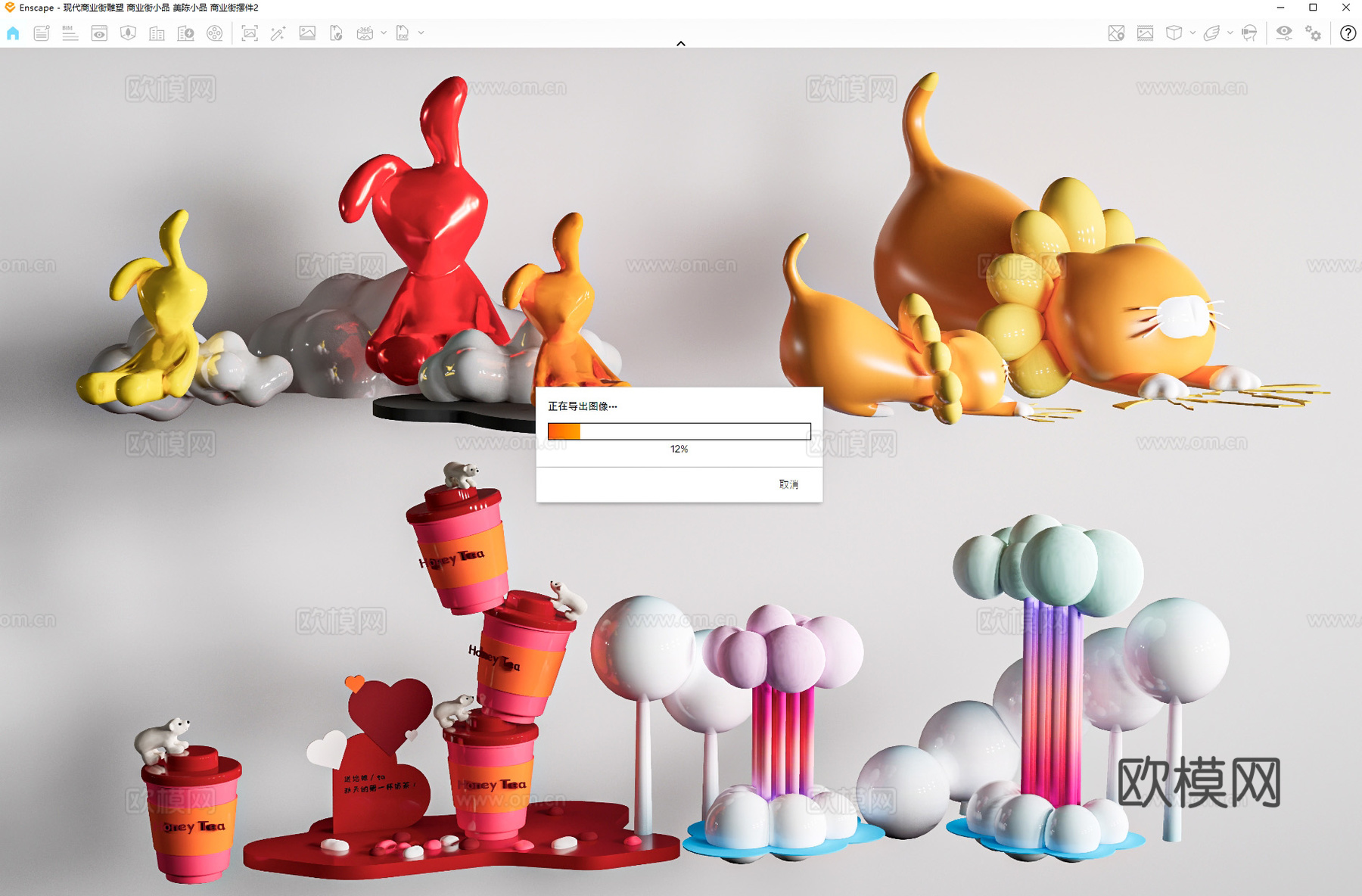
Task: Open the annotated notes list icon
Action: click(x=42, y=33)
